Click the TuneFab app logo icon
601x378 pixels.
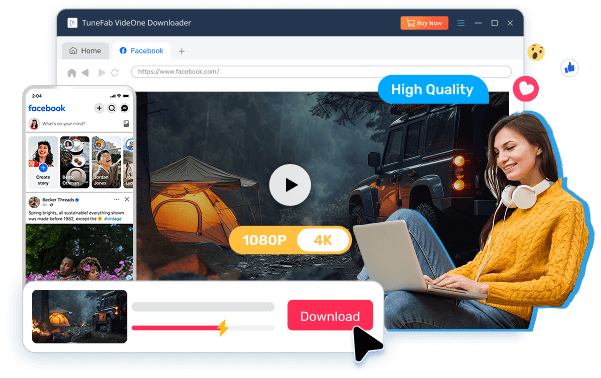(72, 23)
